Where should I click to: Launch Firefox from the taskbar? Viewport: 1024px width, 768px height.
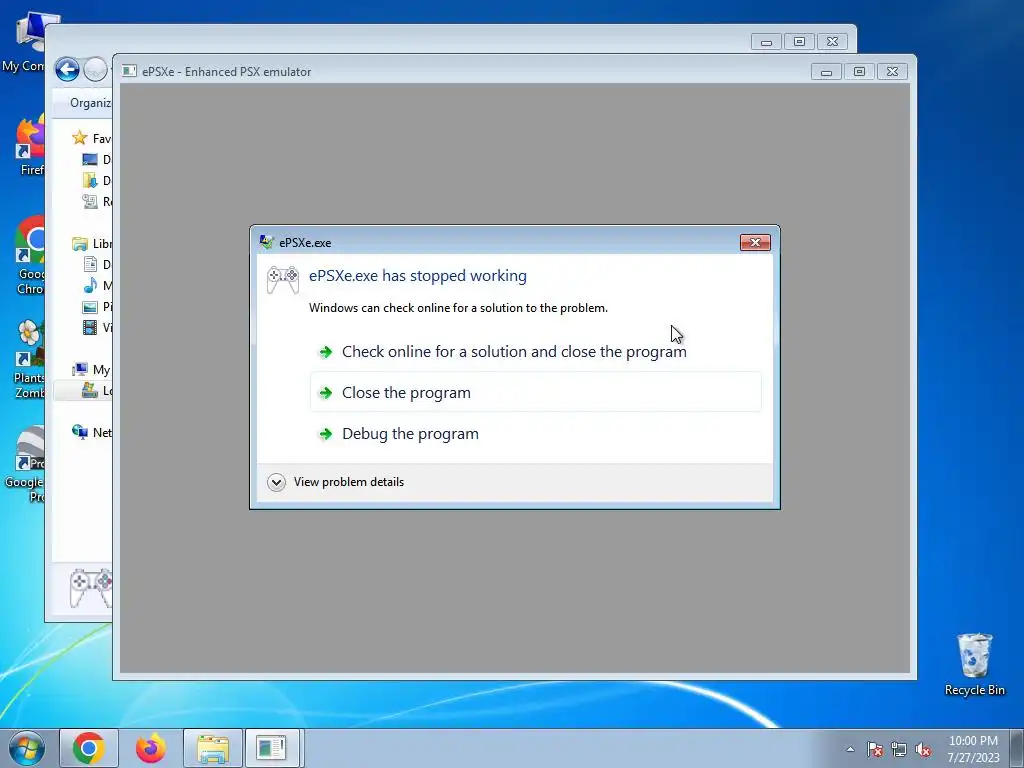(151, 748)
